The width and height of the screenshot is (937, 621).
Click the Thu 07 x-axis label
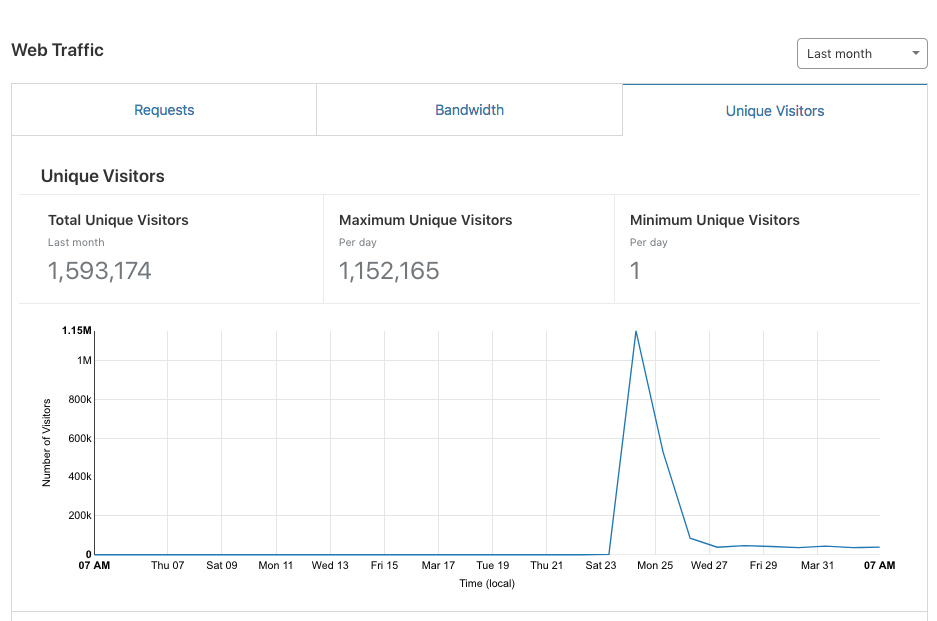click(x=167, y=565)
